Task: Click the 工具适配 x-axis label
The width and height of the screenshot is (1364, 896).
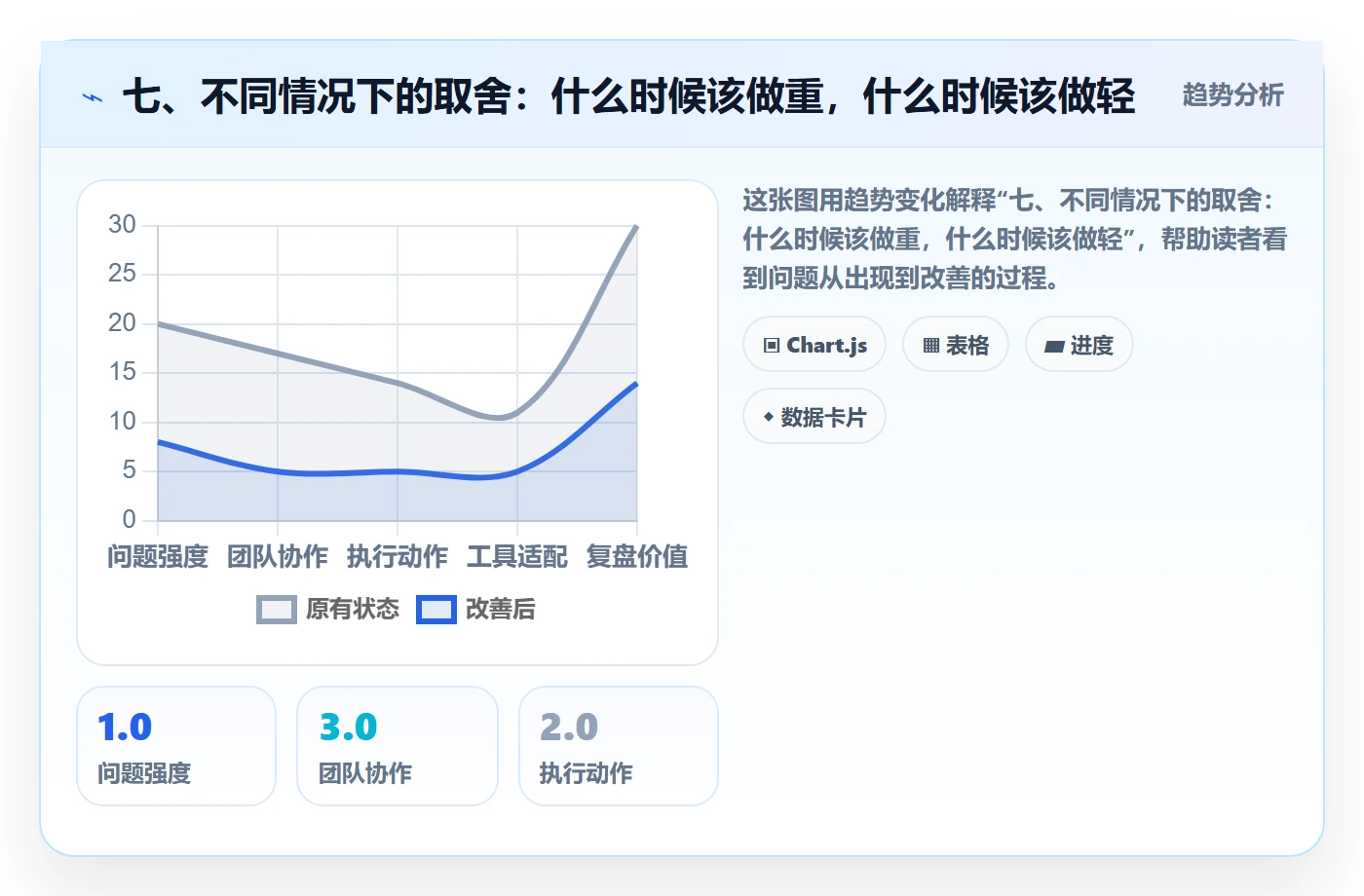Action: click(x=517, y=557)
